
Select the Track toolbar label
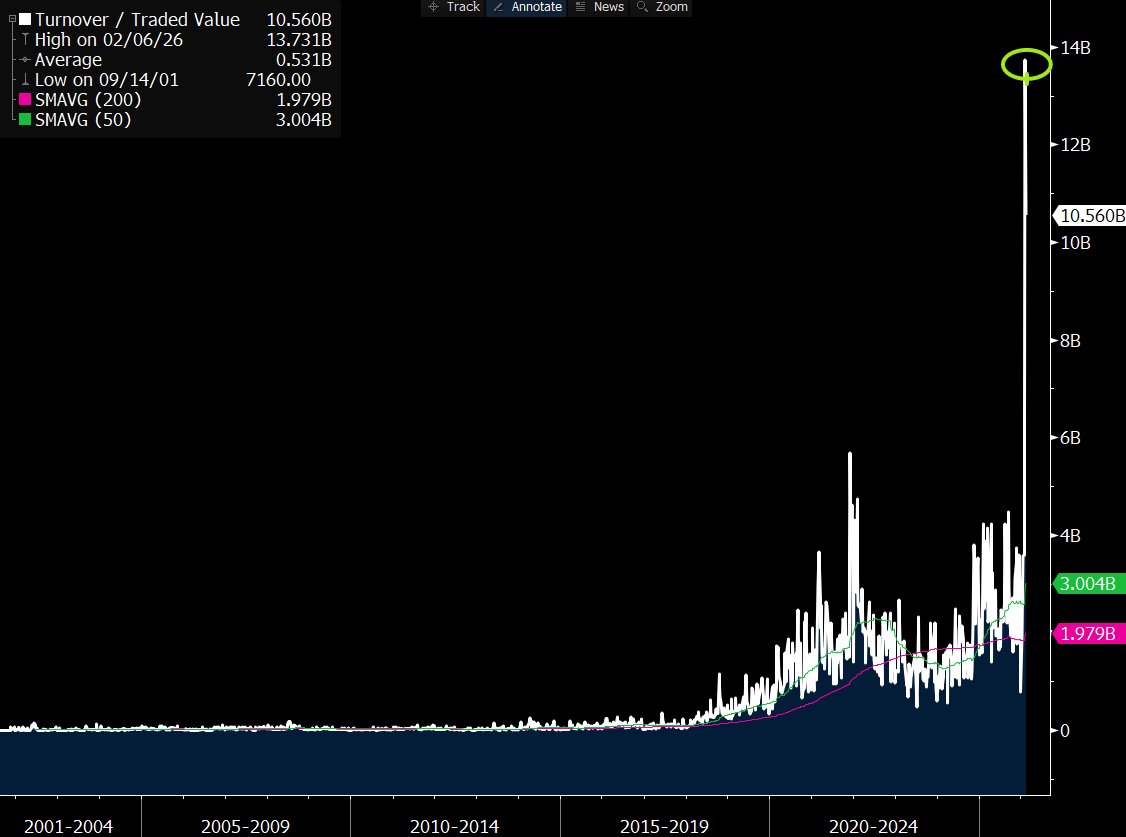coord(463,6)
